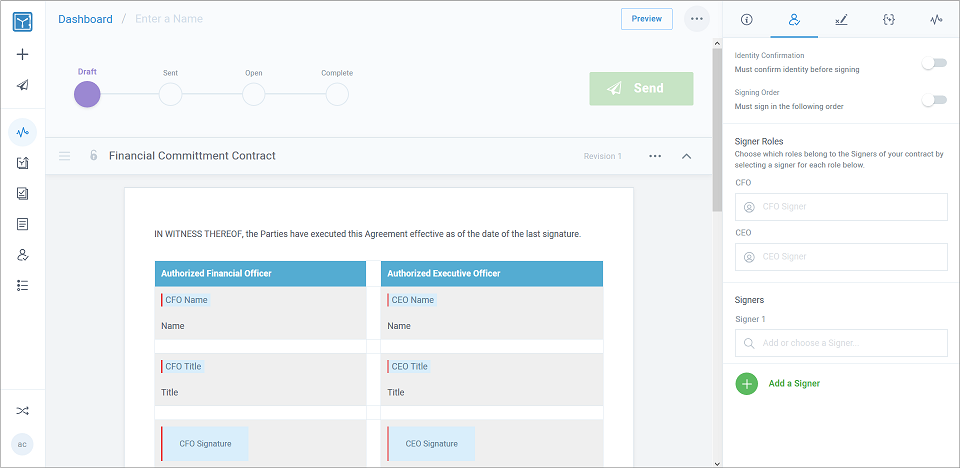Viewport: 960px width, 468px height.
Task: Switch to the info tab in right panel
Action: [x=746, y=20]
